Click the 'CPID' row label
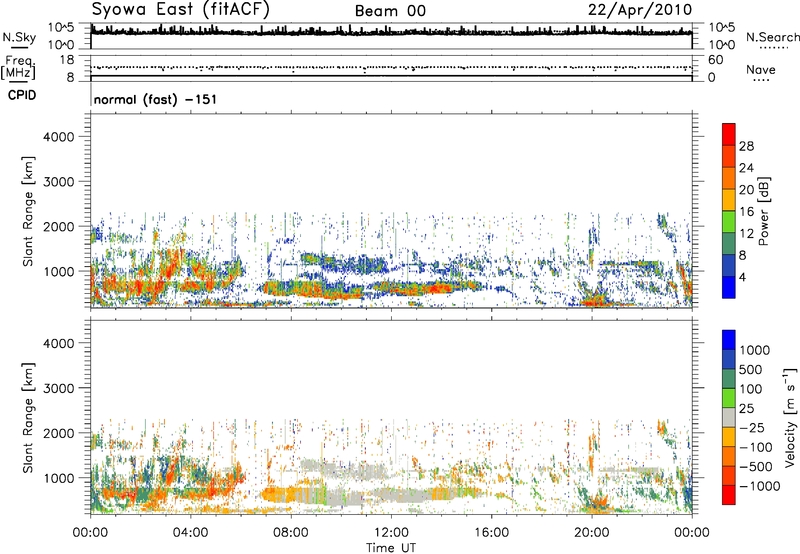This screenshot has height=554, width=800. coord(22,95)
